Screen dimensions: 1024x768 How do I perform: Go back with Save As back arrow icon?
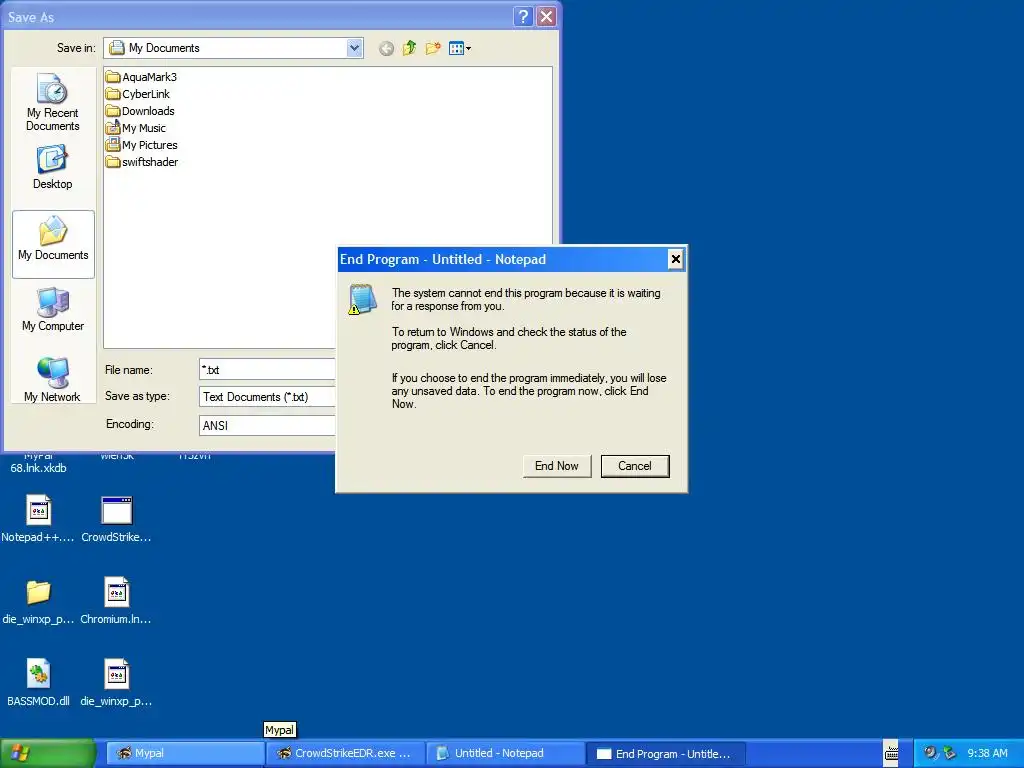tap(386, 48)
